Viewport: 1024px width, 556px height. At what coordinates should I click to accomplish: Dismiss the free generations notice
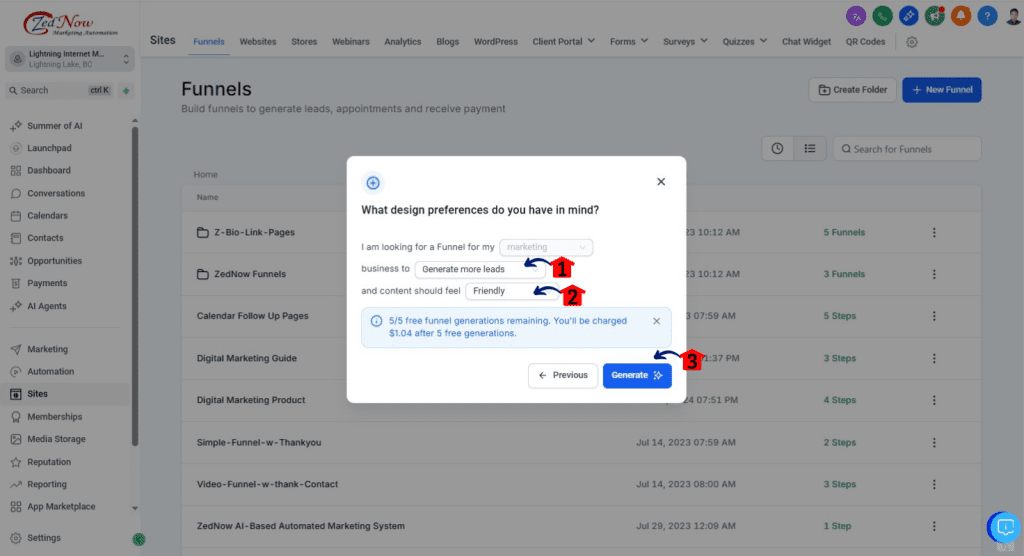tap(656, 321)
